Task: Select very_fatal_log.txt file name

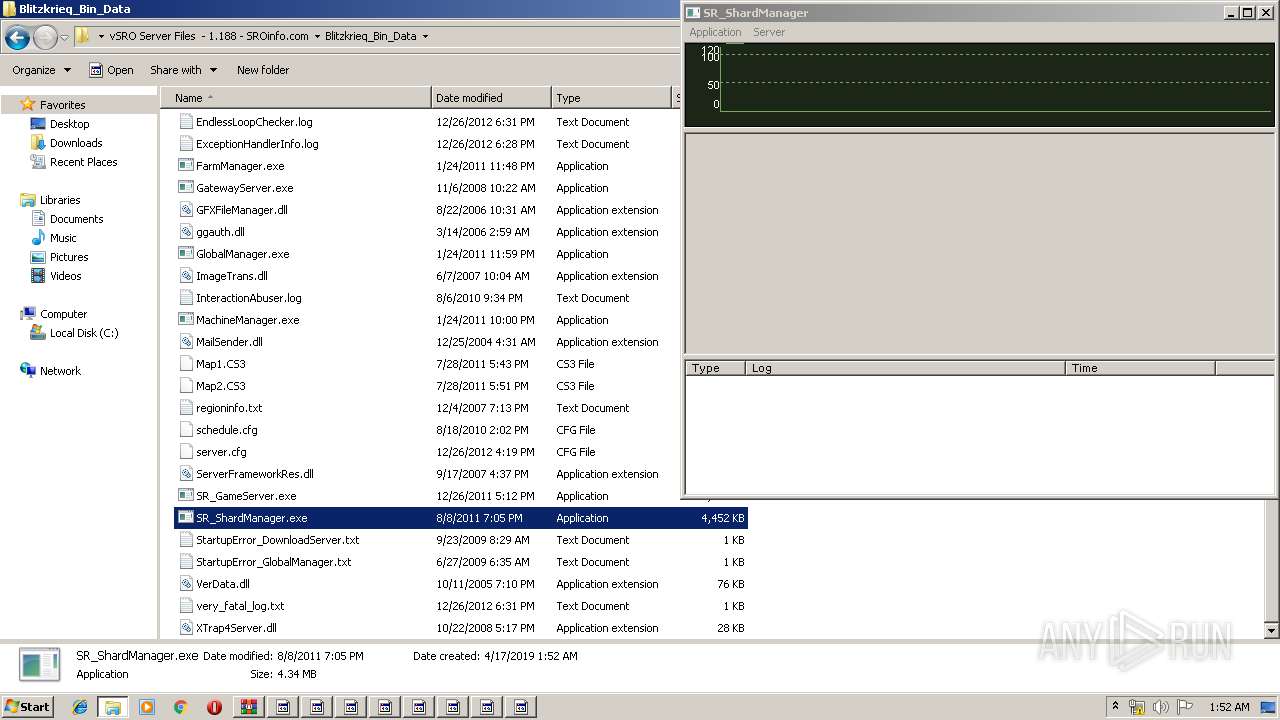Action: point(240,606)
